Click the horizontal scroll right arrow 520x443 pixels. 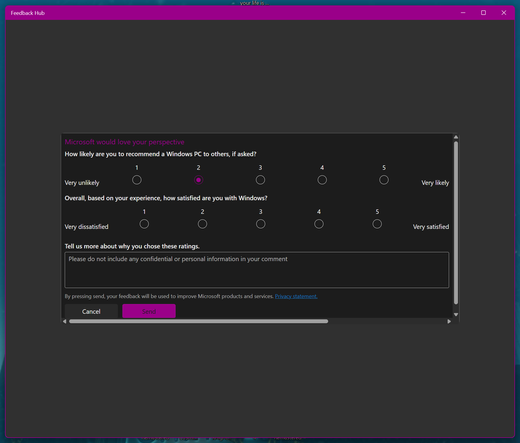(449, 321)
